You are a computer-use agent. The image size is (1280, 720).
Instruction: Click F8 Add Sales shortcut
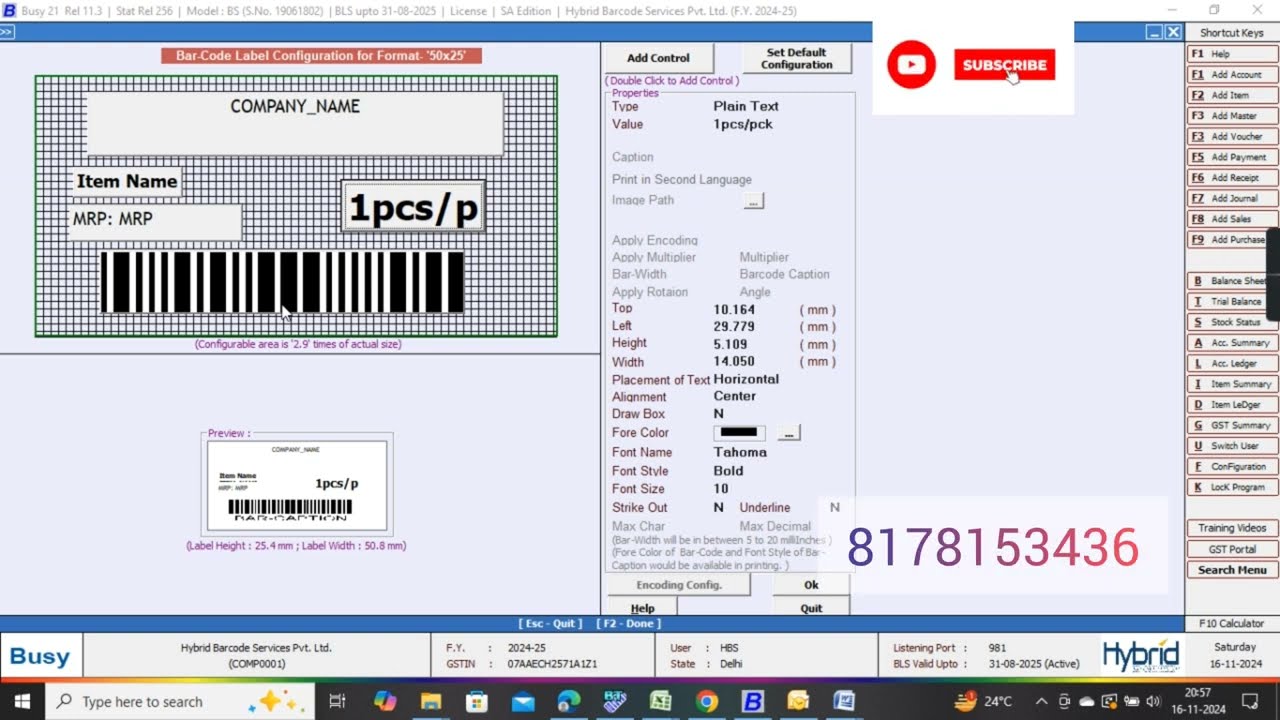1232,219
